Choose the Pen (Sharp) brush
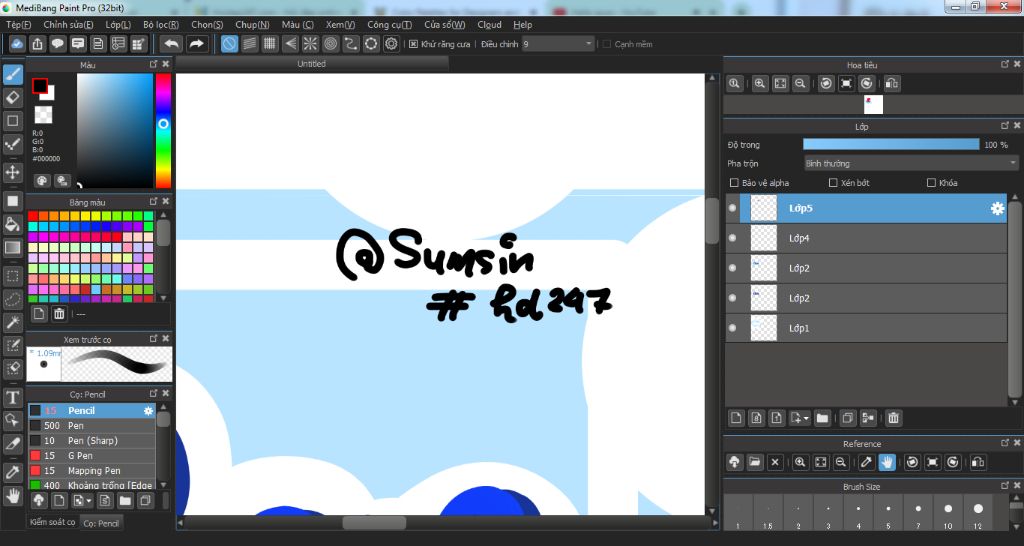Screen dimensions: 1024x546 click(x=91, y=440)
